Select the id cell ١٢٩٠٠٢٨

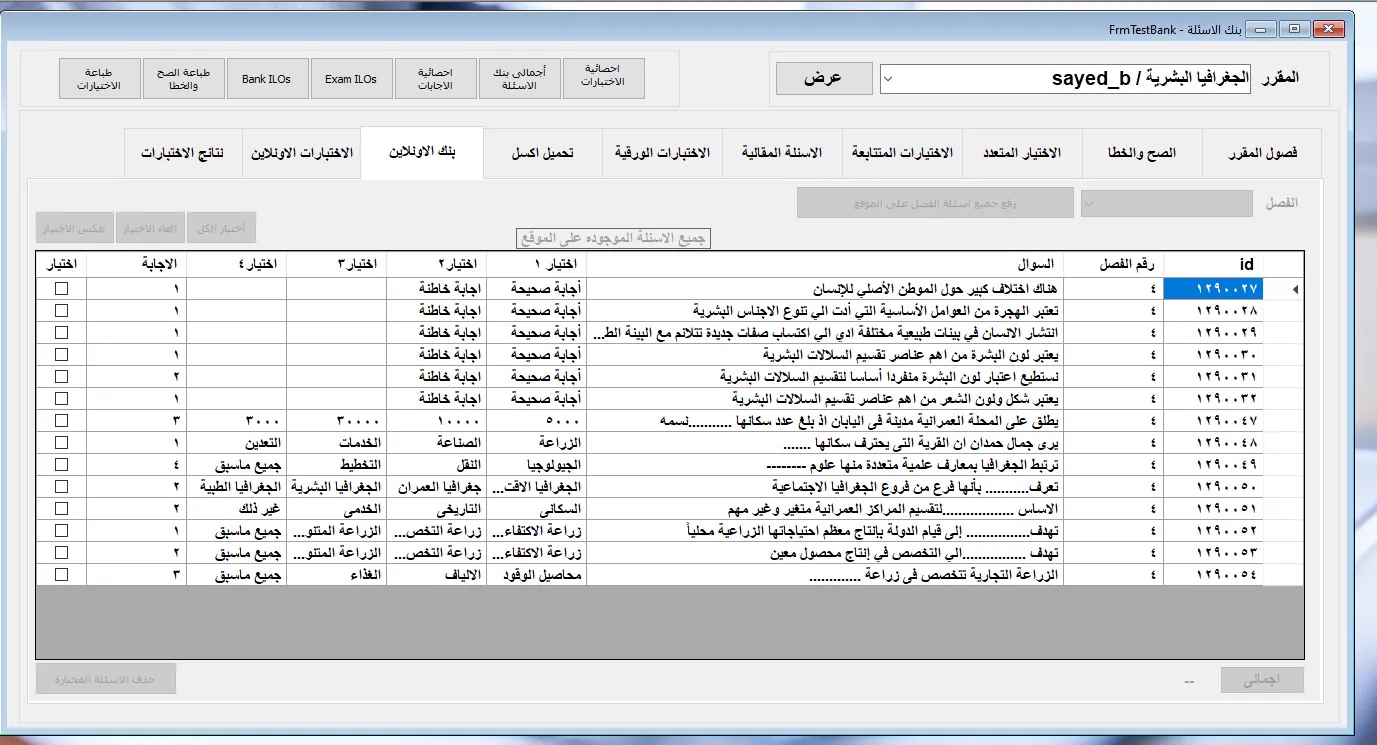1213,310
